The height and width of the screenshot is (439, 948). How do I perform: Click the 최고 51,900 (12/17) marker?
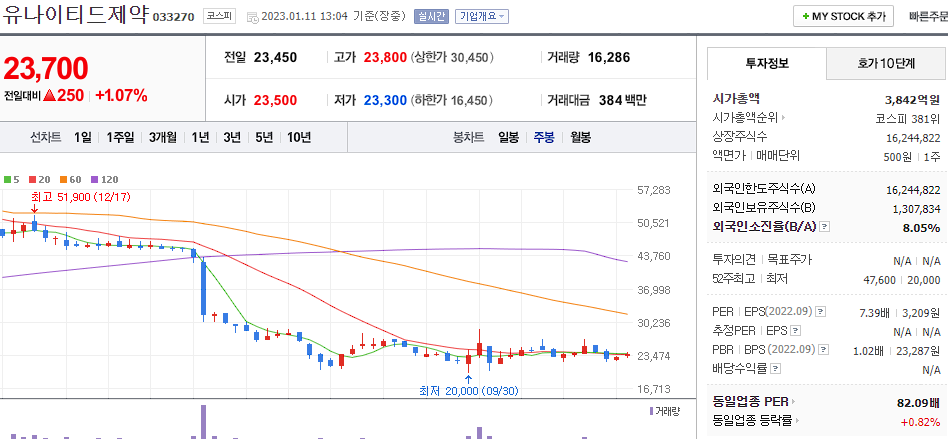81,197
